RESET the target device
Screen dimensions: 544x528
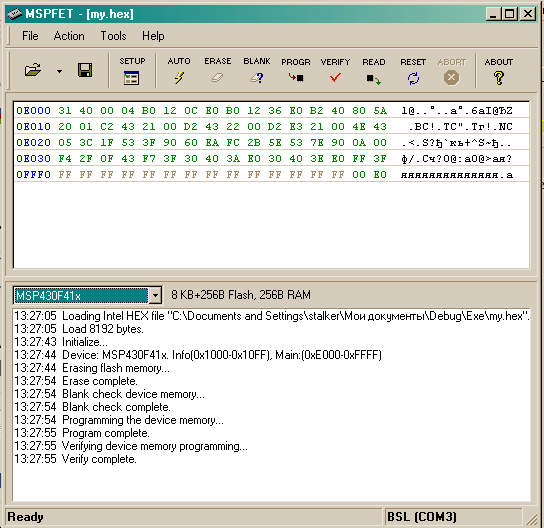pyautogui.click(x=413, y=71)
